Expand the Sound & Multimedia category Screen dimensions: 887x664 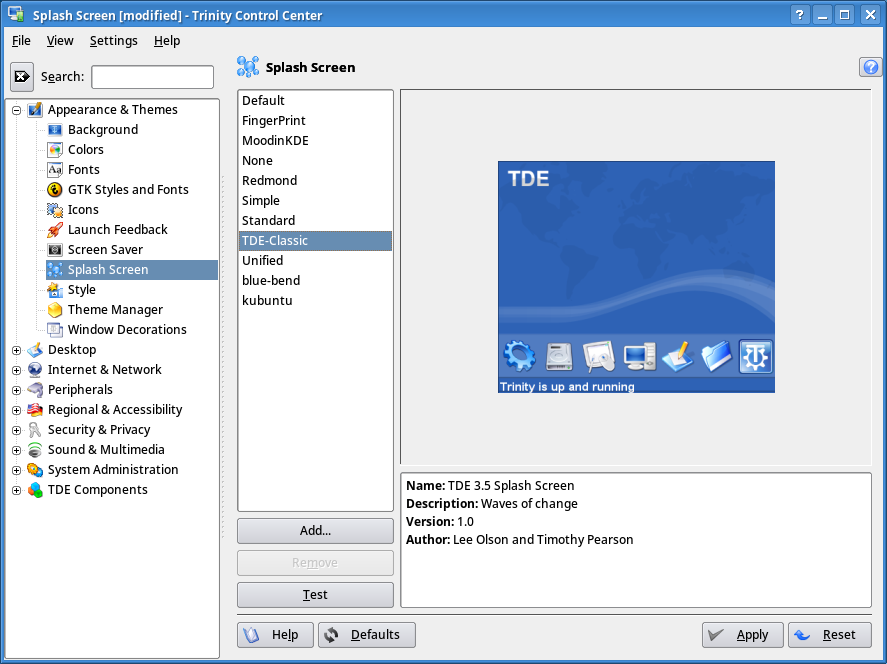[16, 450]
